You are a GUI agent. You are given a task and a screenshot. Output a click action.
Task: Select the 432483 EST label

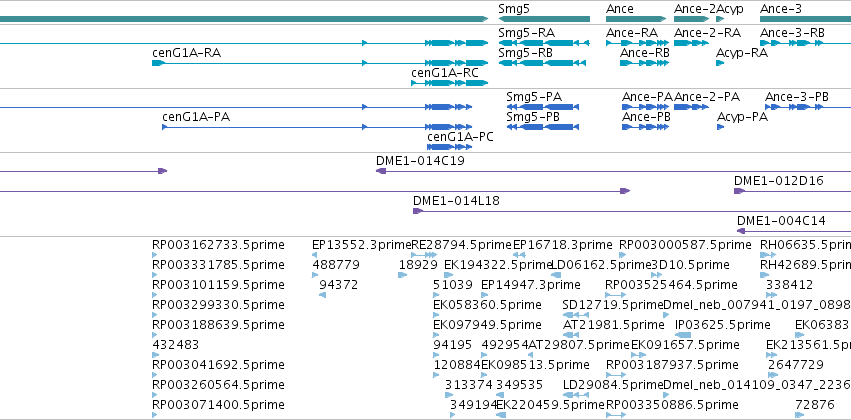(x=175, y=345)
